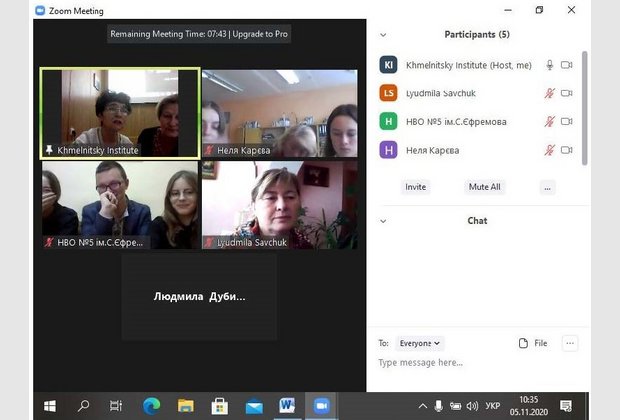The image size is (620, 420).
Task: Click the system tray battery icon
Action: coord(456,406)
